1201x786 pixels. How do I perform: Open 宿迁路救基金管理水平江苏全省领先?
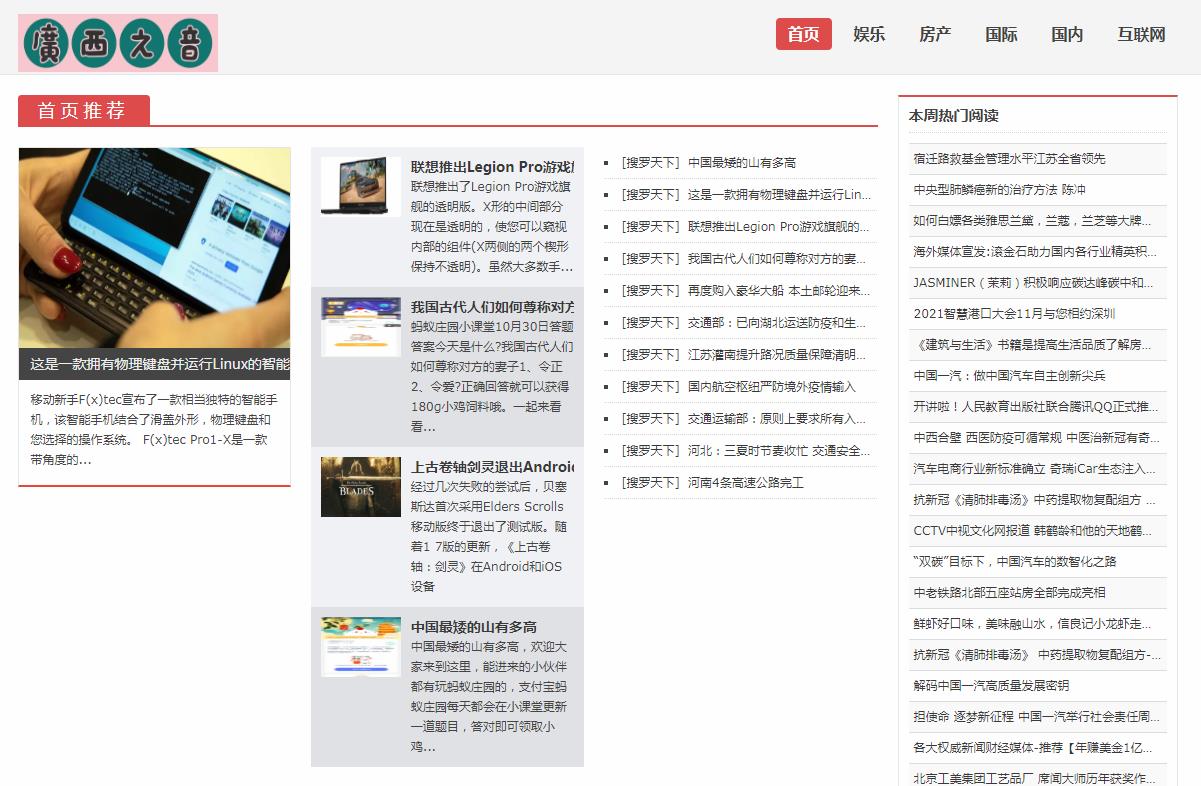(x=1009, y=159)
